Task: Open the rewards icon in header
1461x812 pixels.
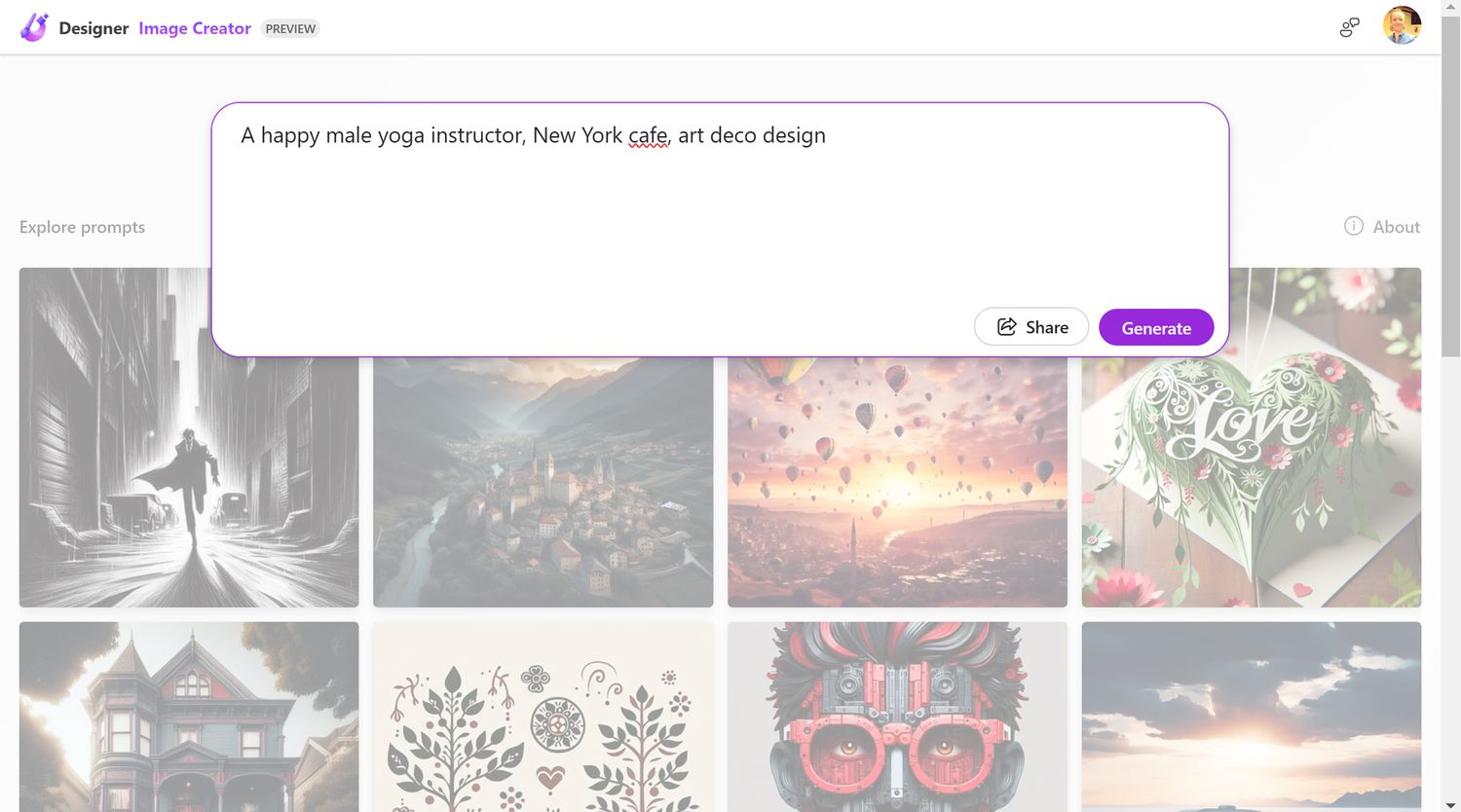Action: point(1349,28)
